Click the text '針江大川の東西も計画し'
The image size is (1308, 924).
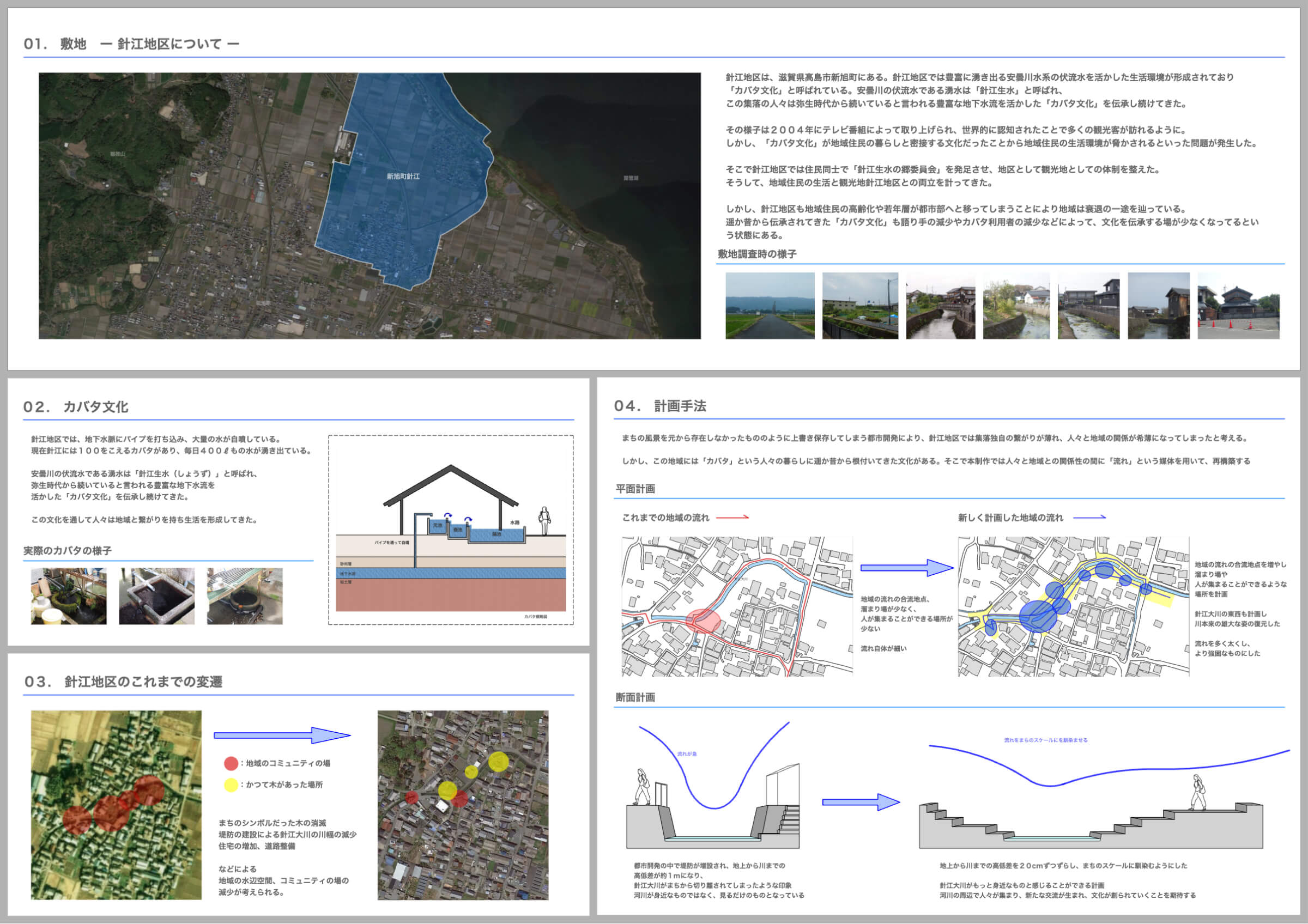click(x=1231, y=613)
